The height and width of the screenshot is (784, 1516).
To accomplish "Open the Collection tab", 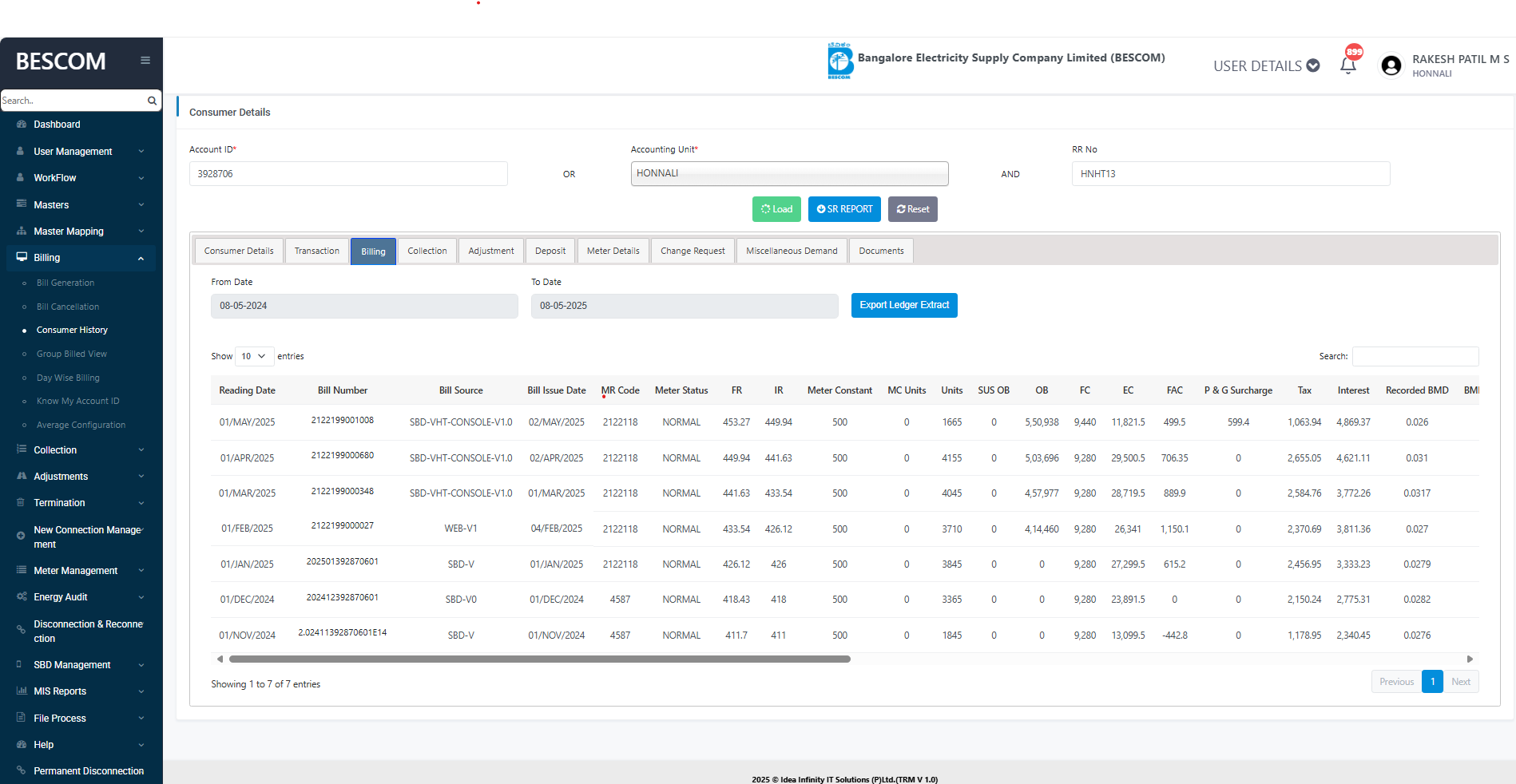I will click(427, 251).
